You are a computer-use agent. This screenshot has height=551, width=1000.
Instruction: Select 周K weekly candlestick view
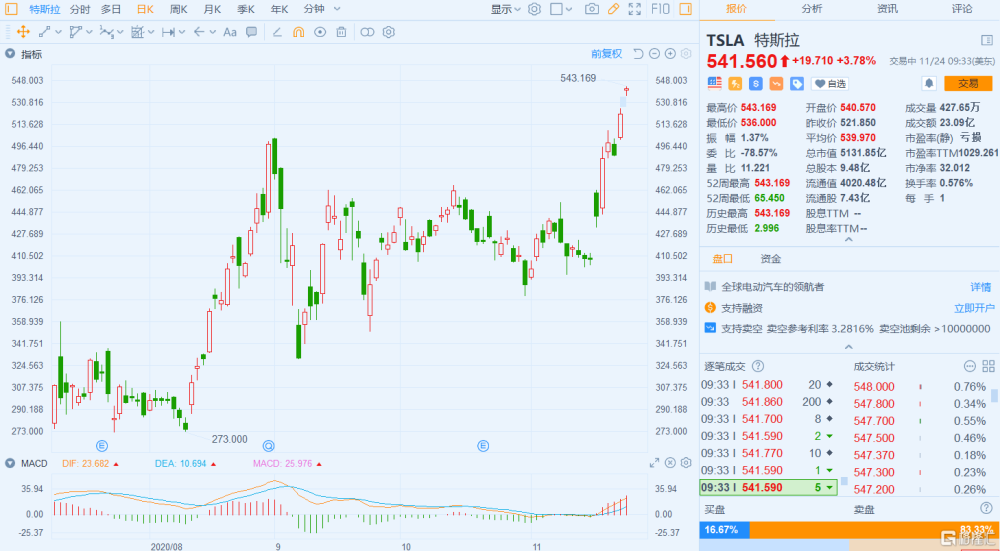pyautogui.click(x=179, y=9)
